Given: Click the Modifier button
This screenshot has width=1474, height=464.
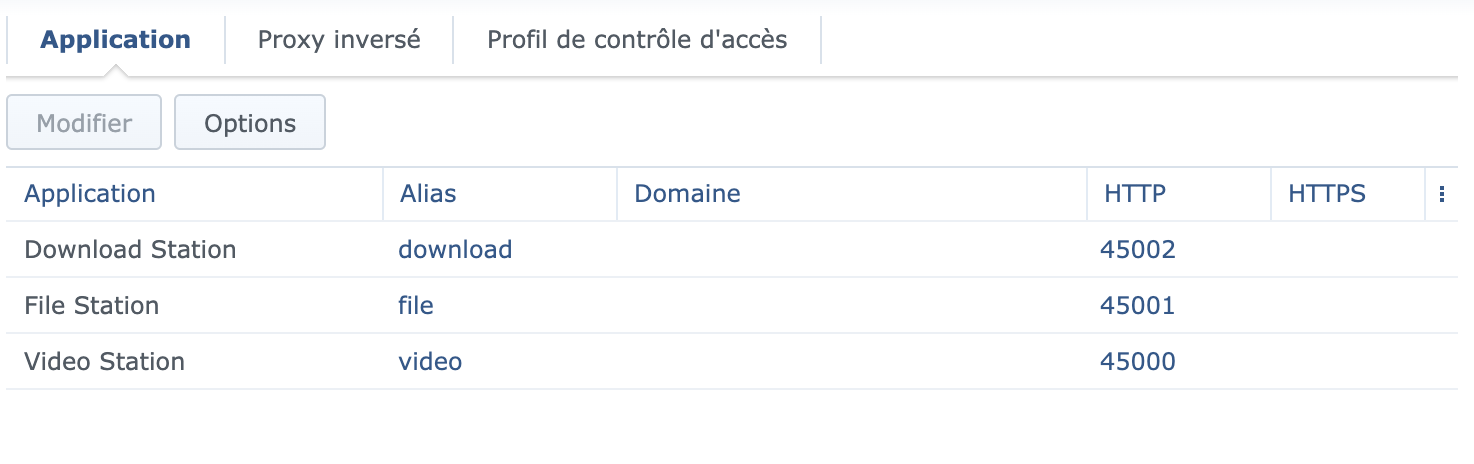Looking at the screenshot, I should pos(84,123).
